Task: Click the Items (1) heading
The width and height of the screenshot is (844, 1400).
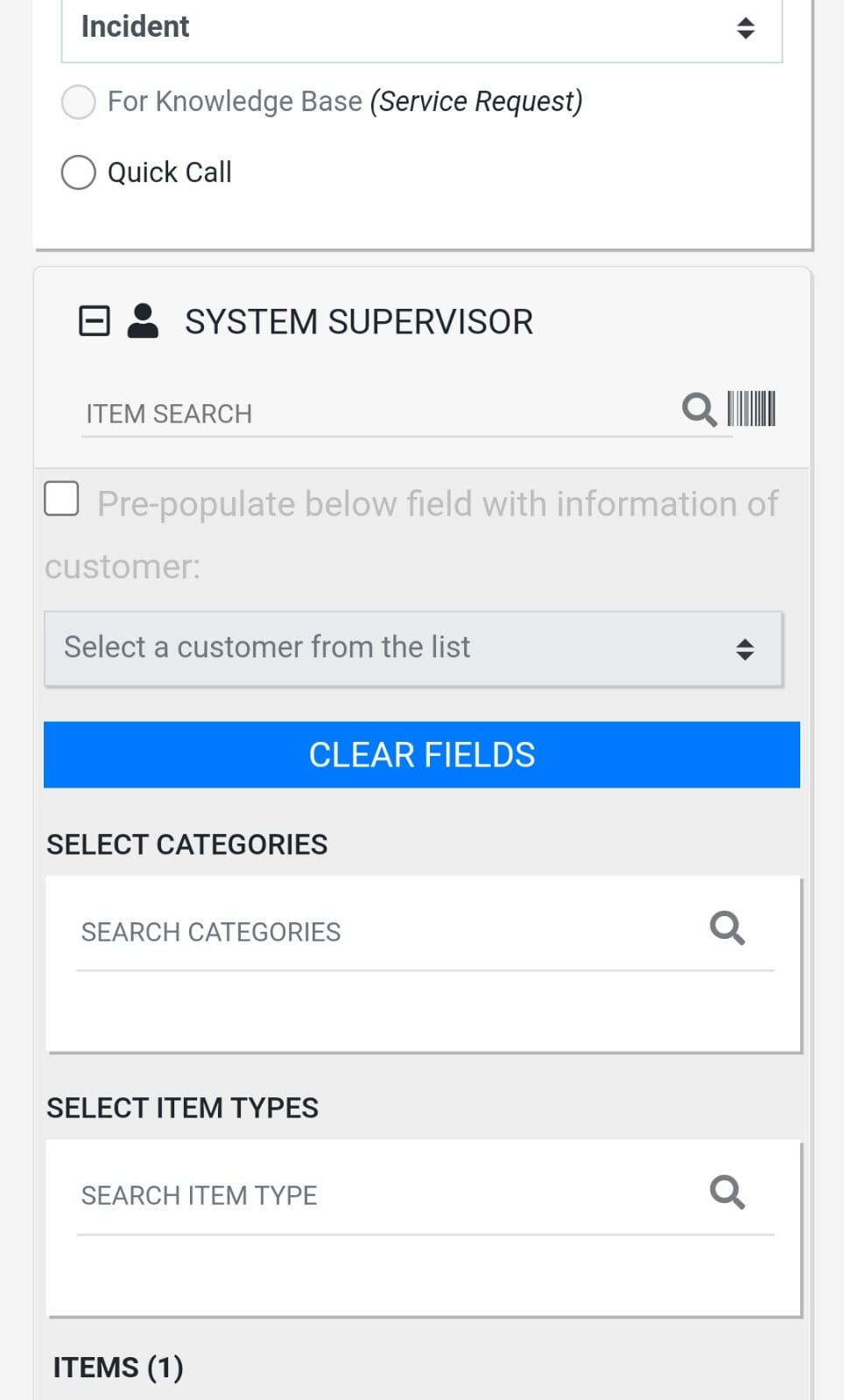Action: pyautogui.click(x=118, y=1368)
